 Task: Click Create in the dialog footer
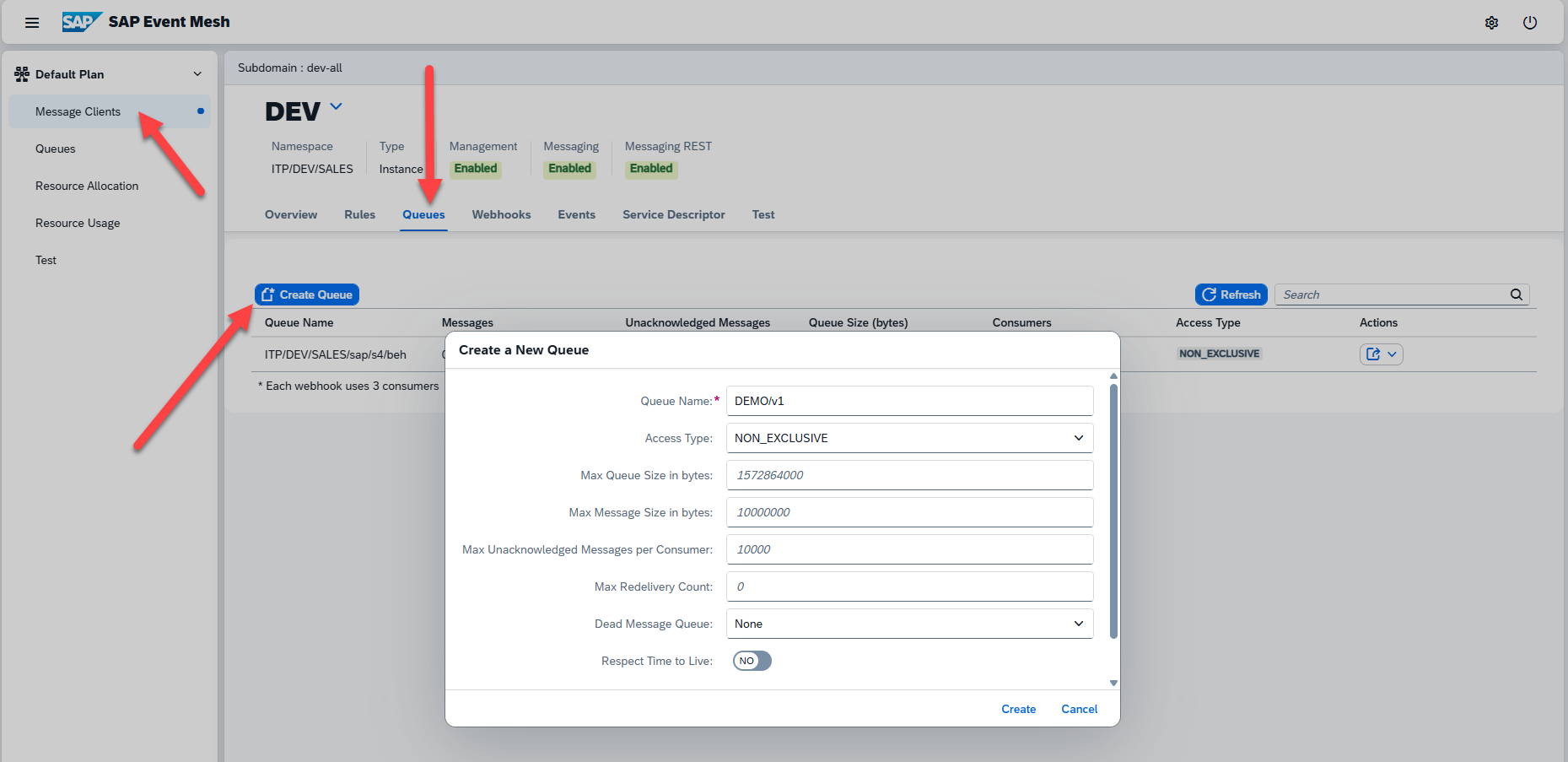click(1018, 709)
